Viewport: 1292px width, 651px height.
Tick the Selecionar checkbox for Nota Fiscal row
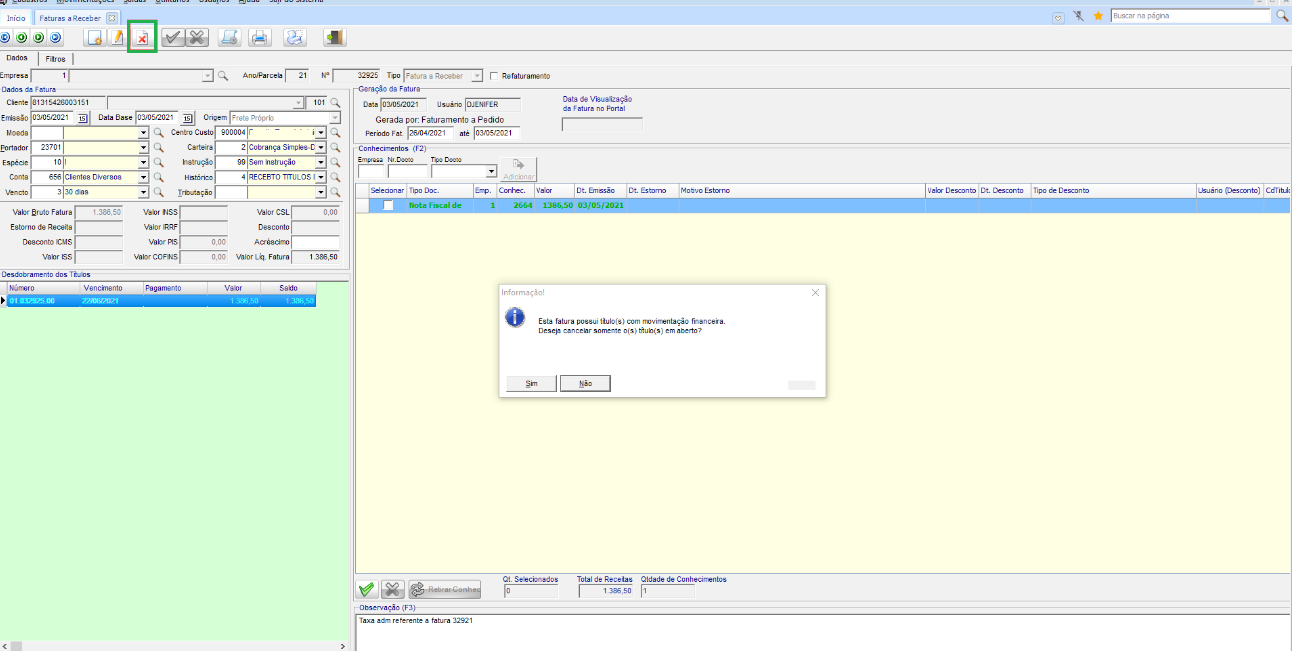click(388, 205)
